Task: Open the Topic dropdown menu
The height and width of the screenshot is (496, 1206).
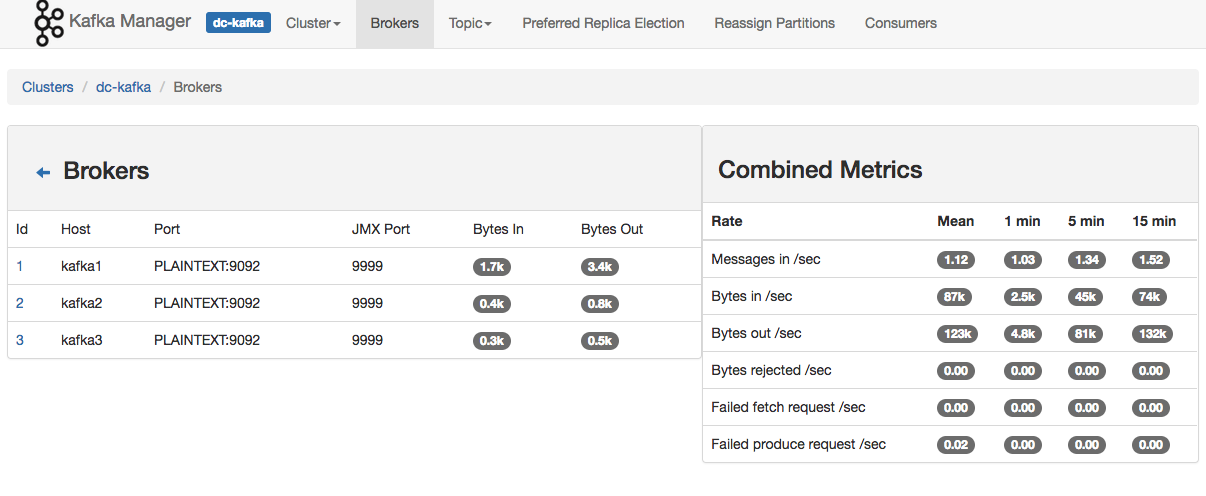Action: coord(470,23)
